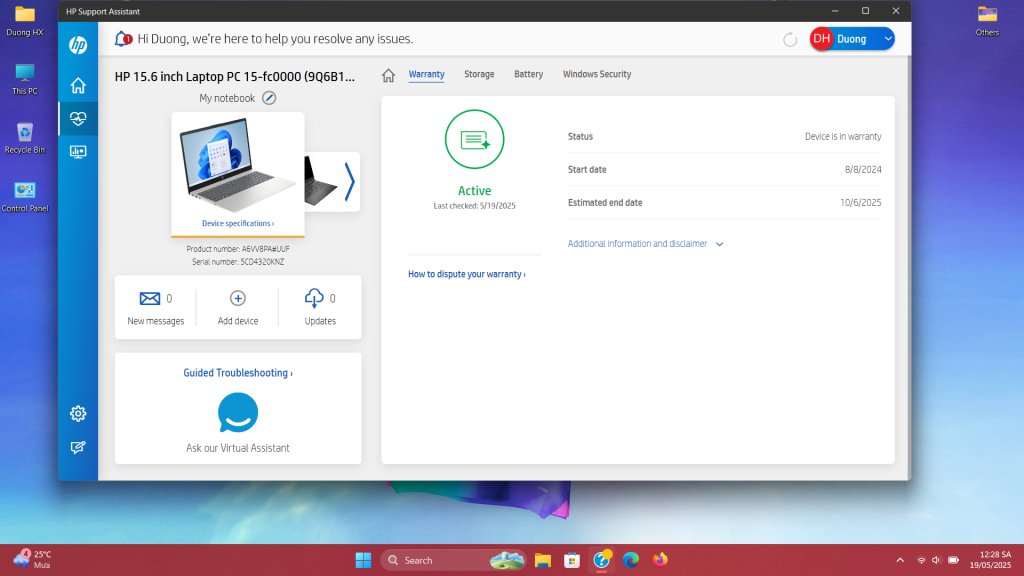Click the HP 15.6 inch Laptop PC title

pos(234,76)
